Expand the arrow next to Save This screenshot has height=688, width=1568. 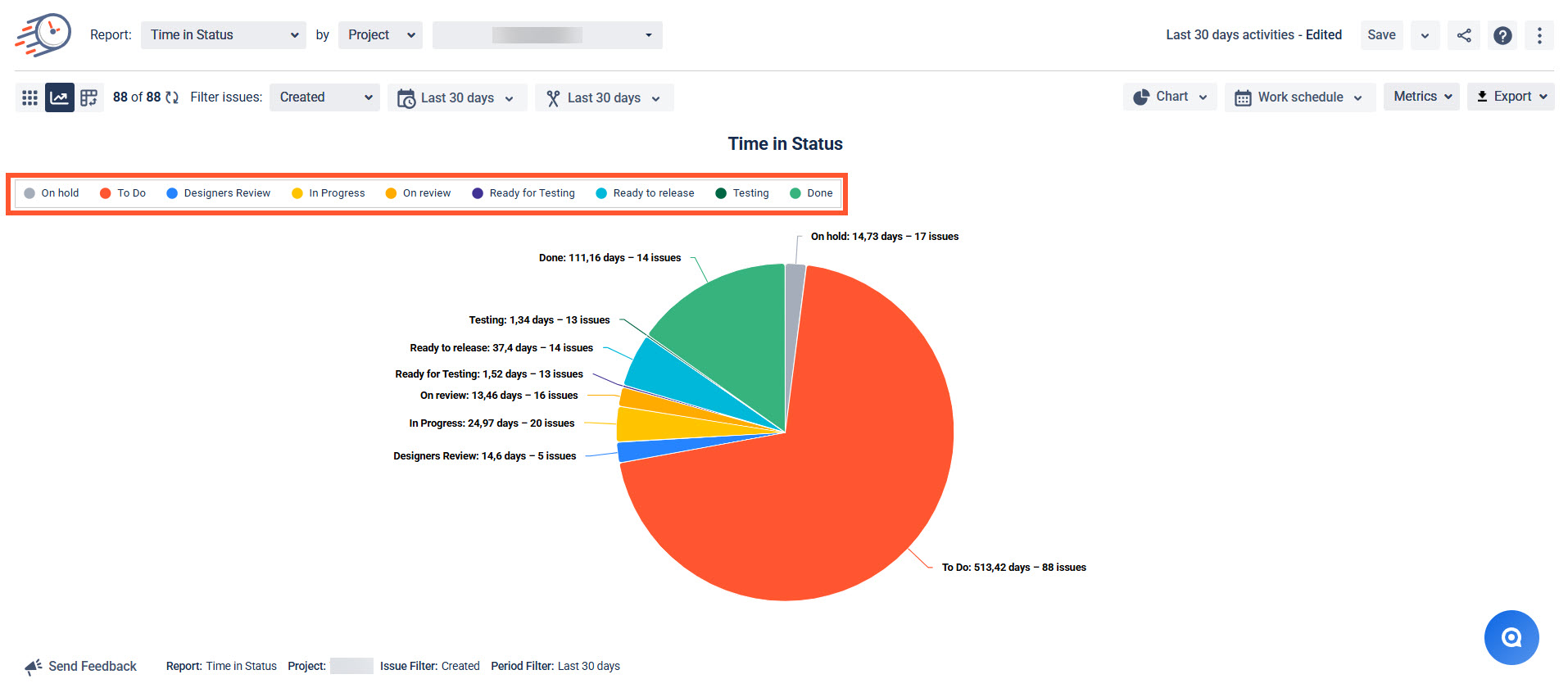point(1425,35)
